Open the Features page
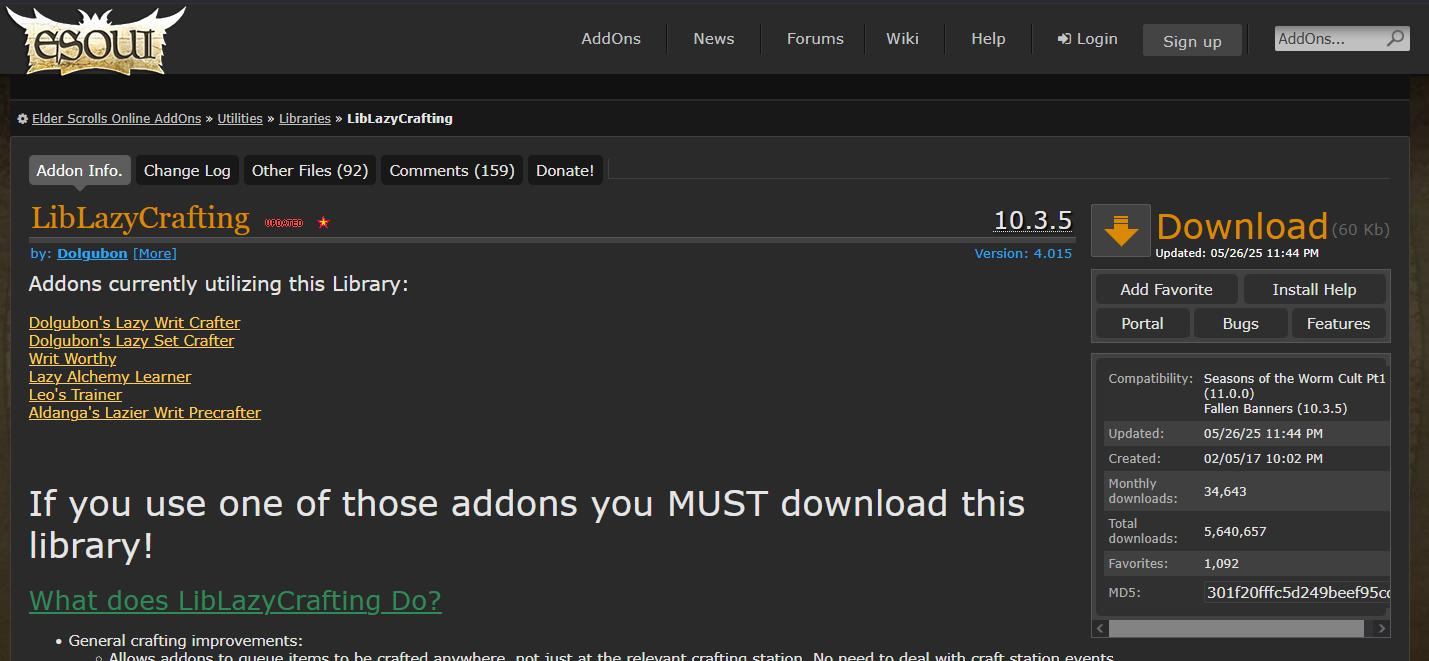Image resolution: width=1429 pixels, height=661 pixels. point(1338,324)
